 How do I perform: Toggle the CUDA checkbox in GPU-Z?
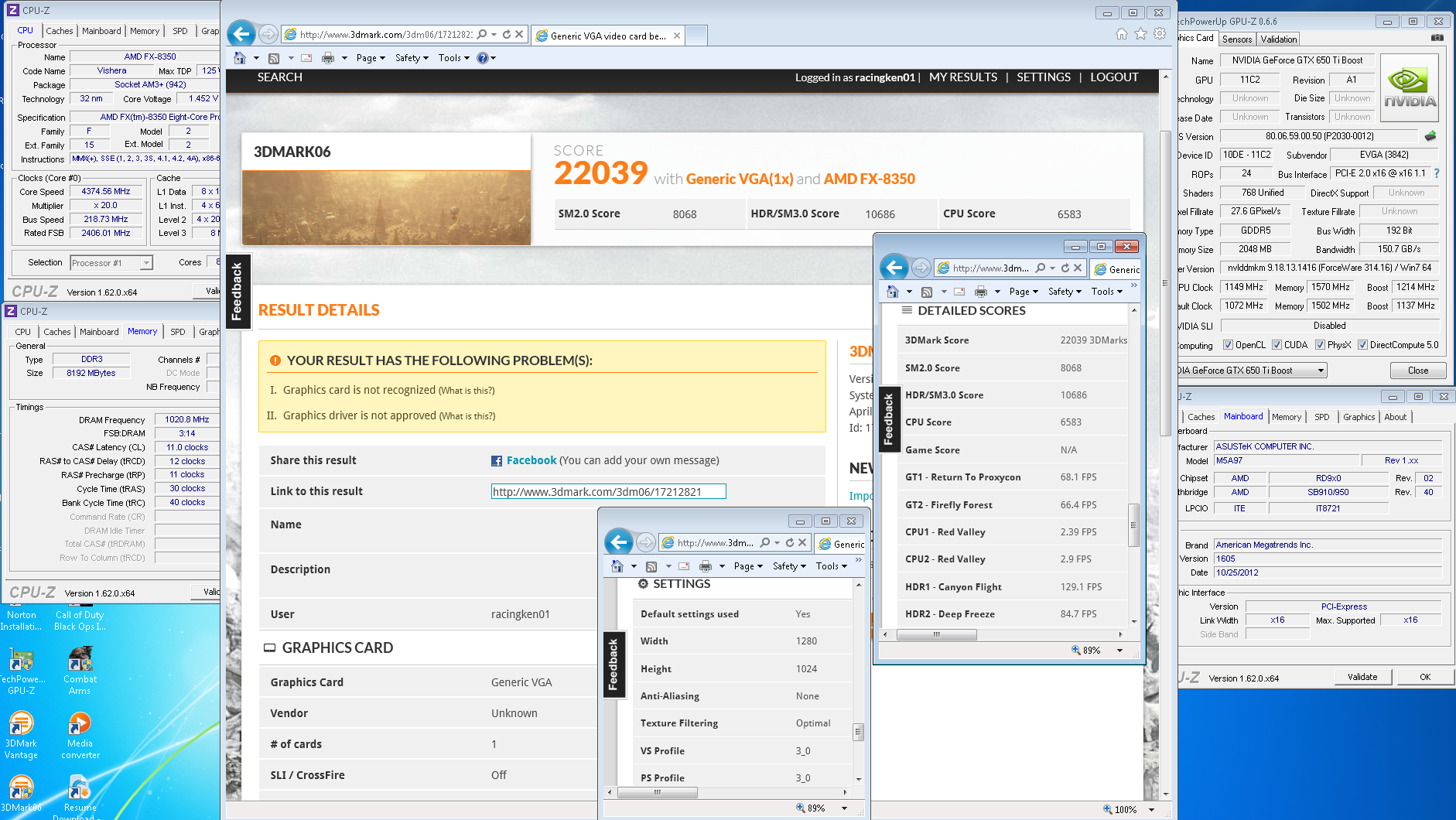(1277, 345)
